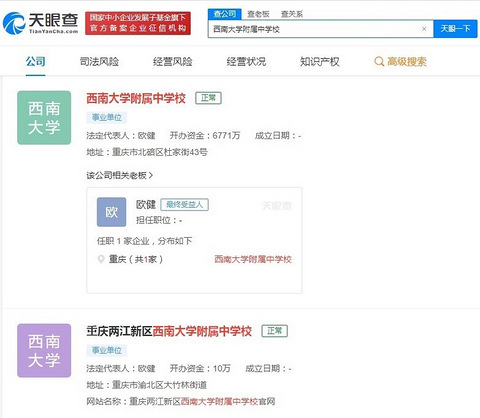The image size is (480, 418).
Task: Select the 查公司 search tab
Action: 225,14
